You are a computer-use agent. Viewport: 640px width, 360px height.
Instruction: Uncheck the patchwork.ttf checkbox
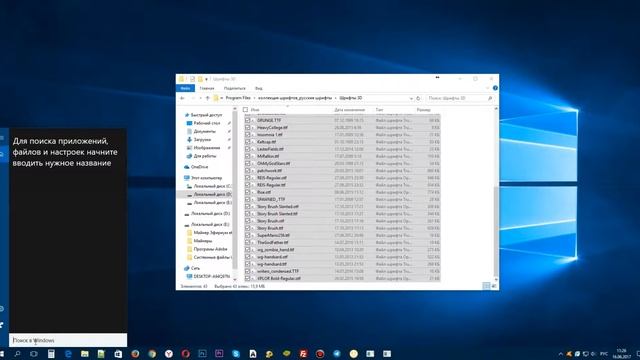(x=248, y=171)
